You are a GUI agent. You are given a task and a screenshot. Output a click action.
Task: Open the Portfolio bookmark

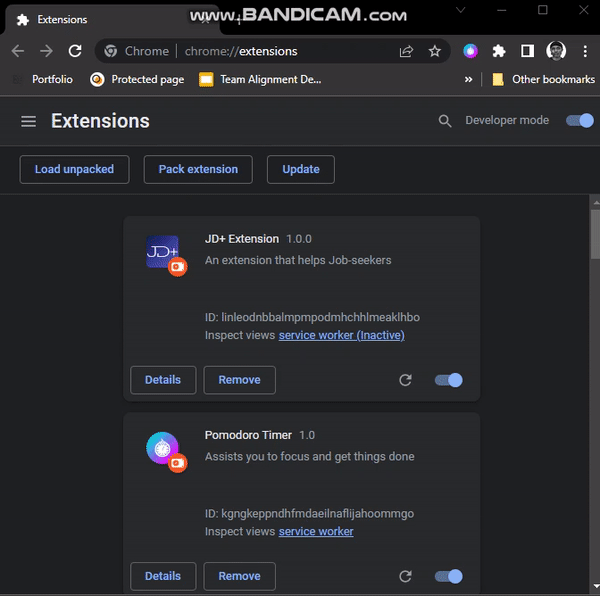(x=44, y=79)
